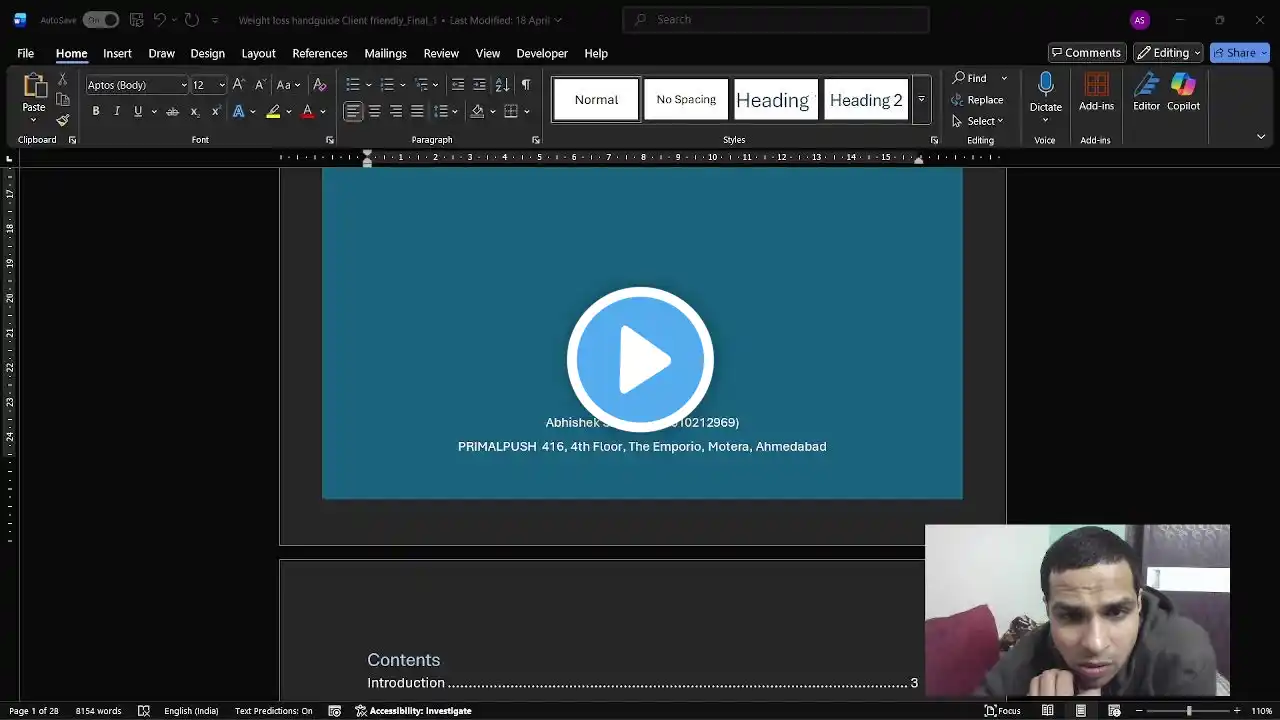
Task: Decrease font size with the smaller A
Action: point(259,85)
